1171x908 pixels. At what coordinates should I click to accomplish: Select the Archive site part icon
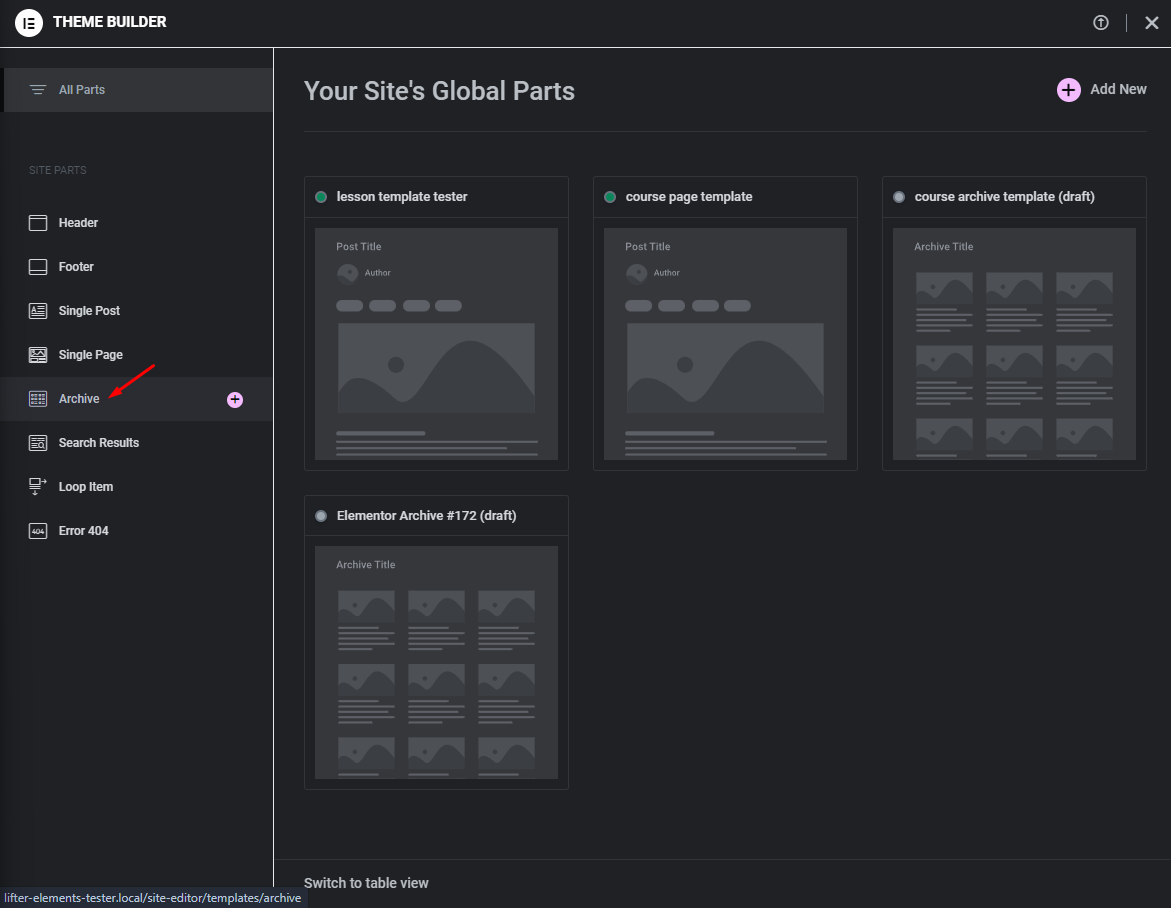[x=37, y=398]
